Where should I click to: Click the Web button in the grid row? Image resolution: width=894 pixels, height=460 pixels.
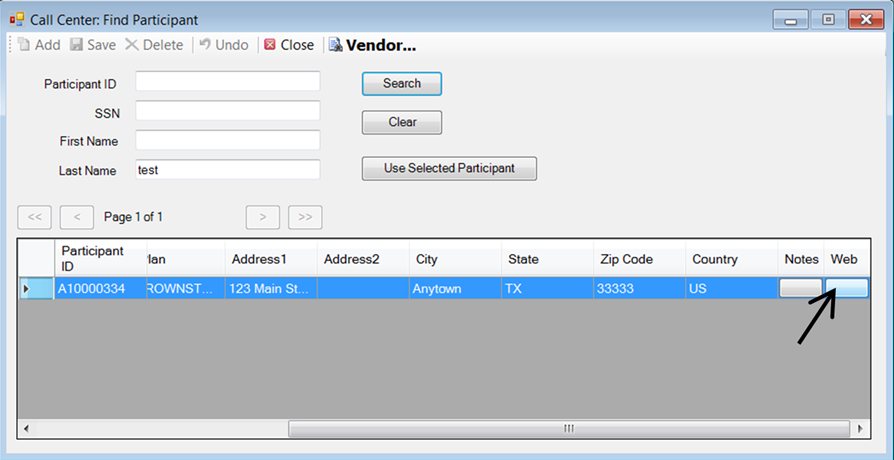click(x=845, y=288)
